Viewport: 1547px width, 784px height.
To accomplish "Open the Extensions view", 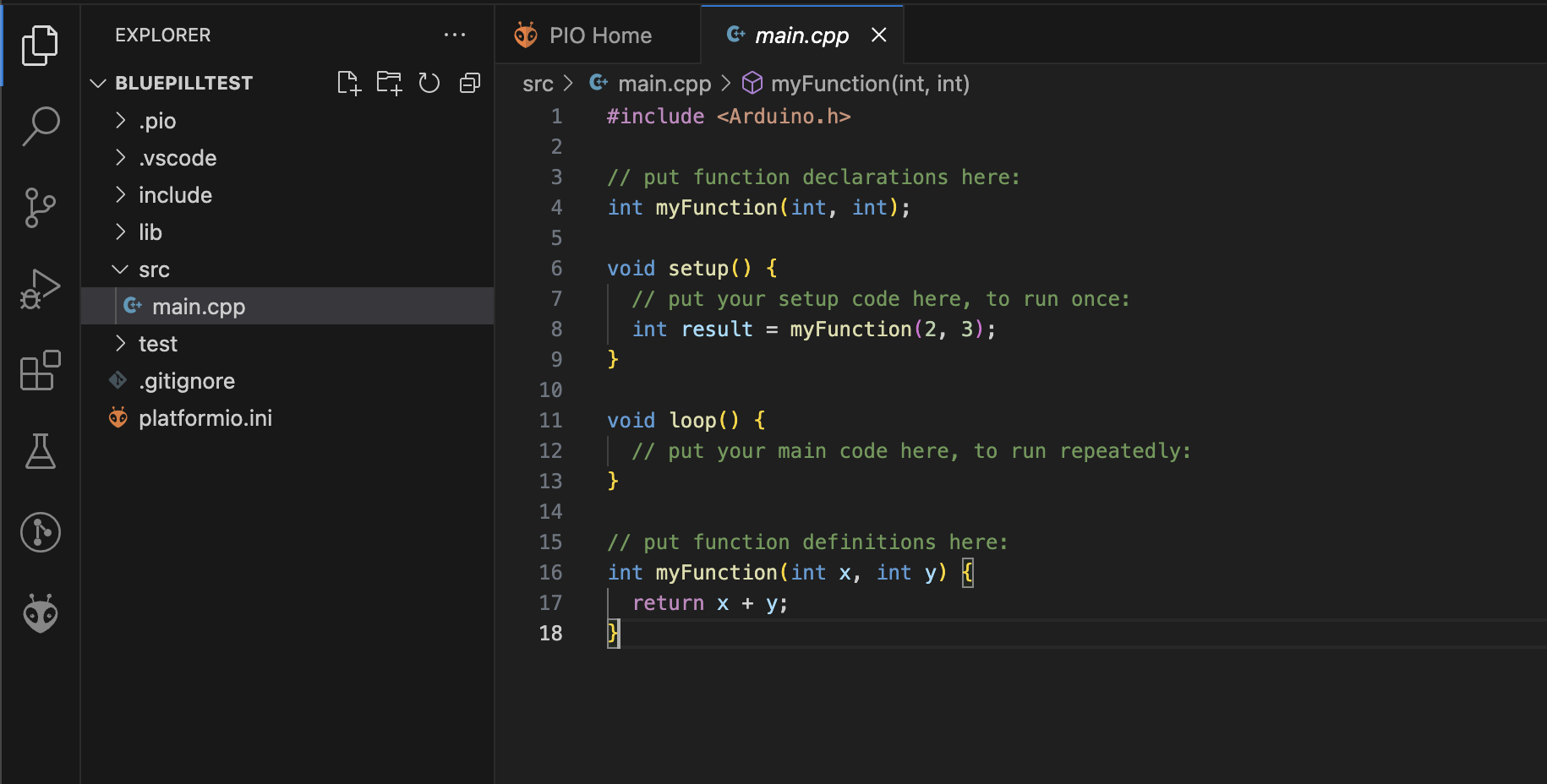I will click(40, 370).
